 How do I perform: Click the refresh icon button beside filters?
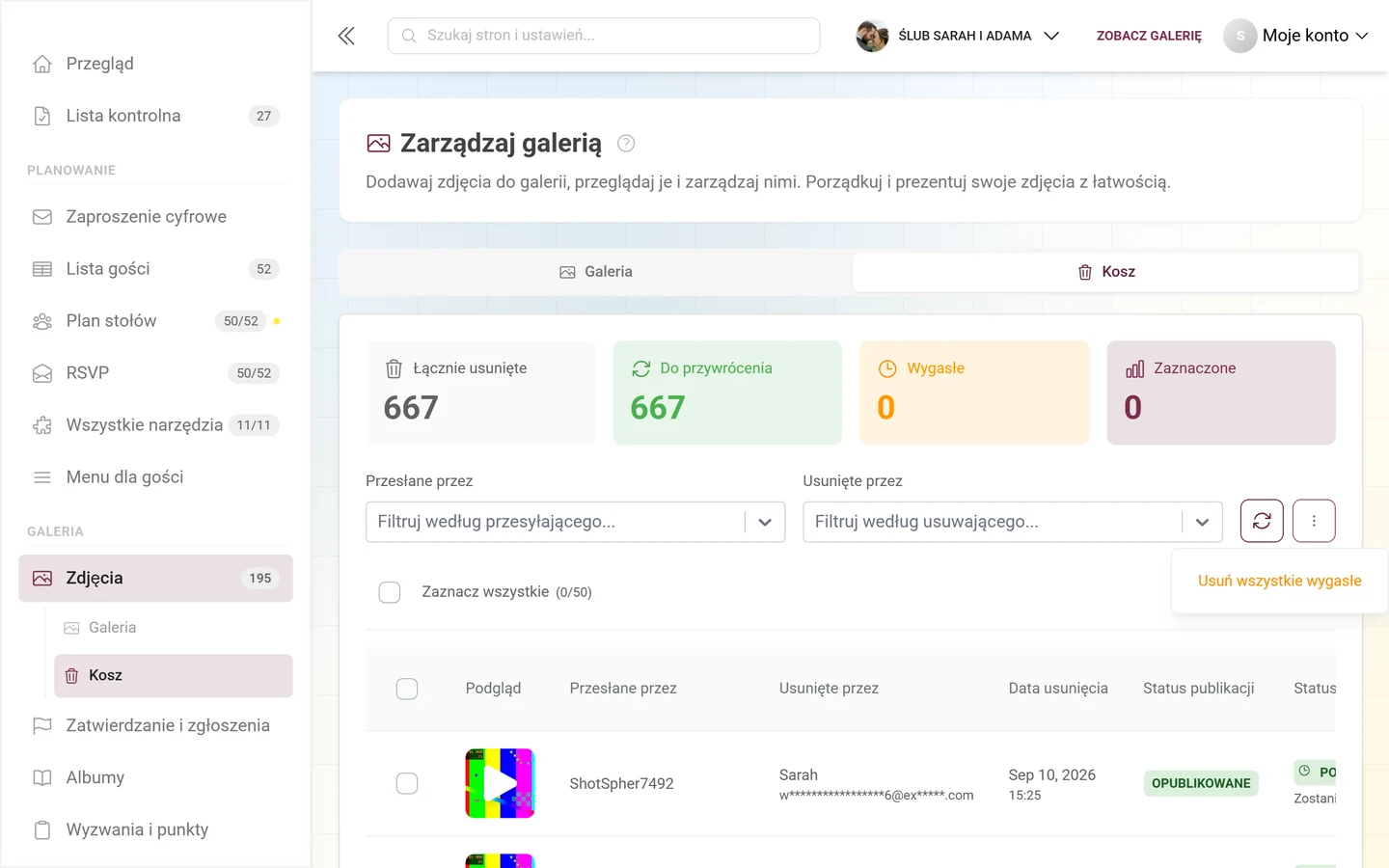[x=1262, y=521]
